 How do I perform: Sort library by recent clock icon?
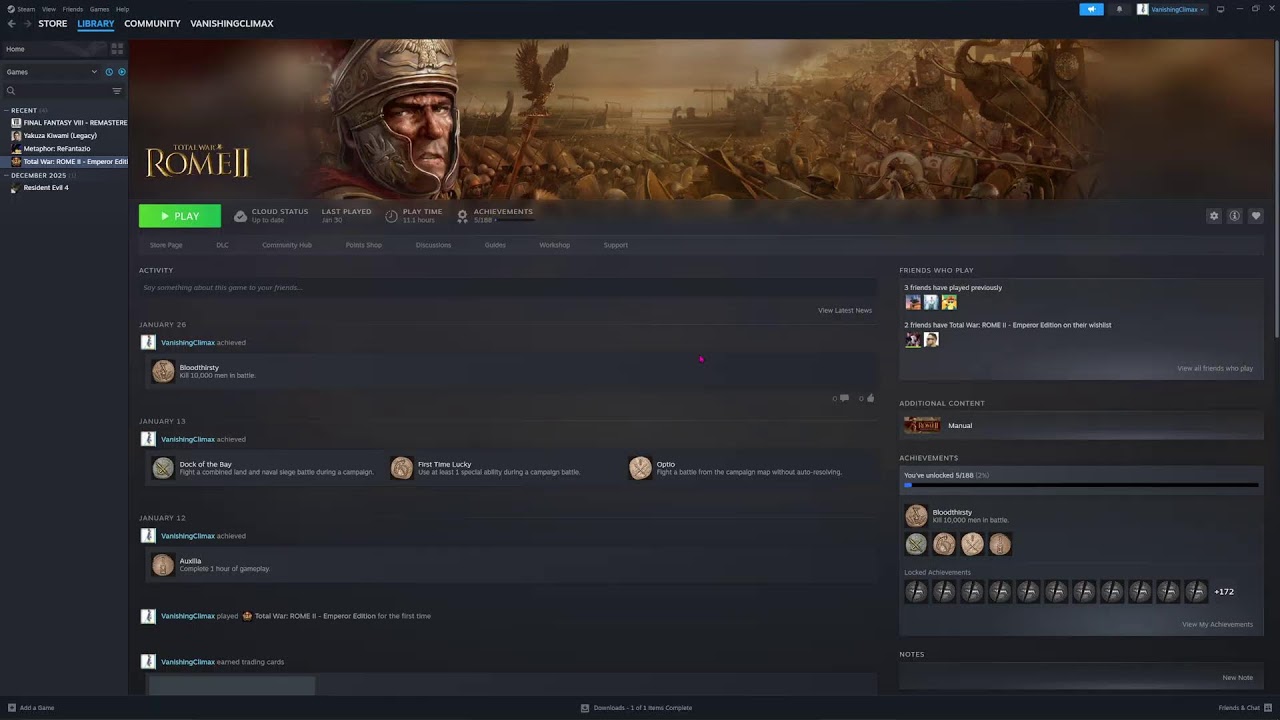[109, 72]
